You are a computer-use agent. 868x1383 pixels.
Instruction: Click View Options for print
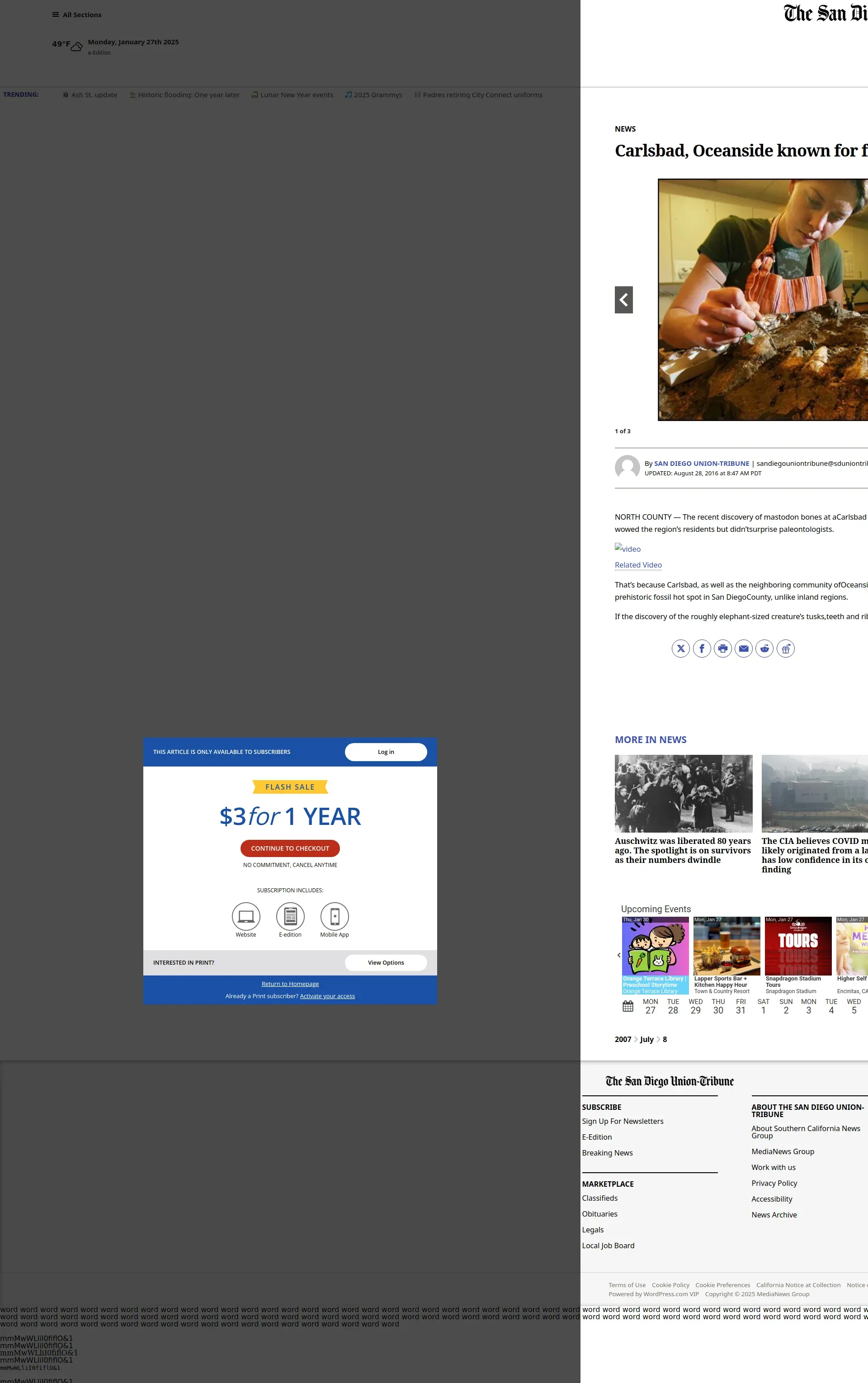tap(386, 962)
